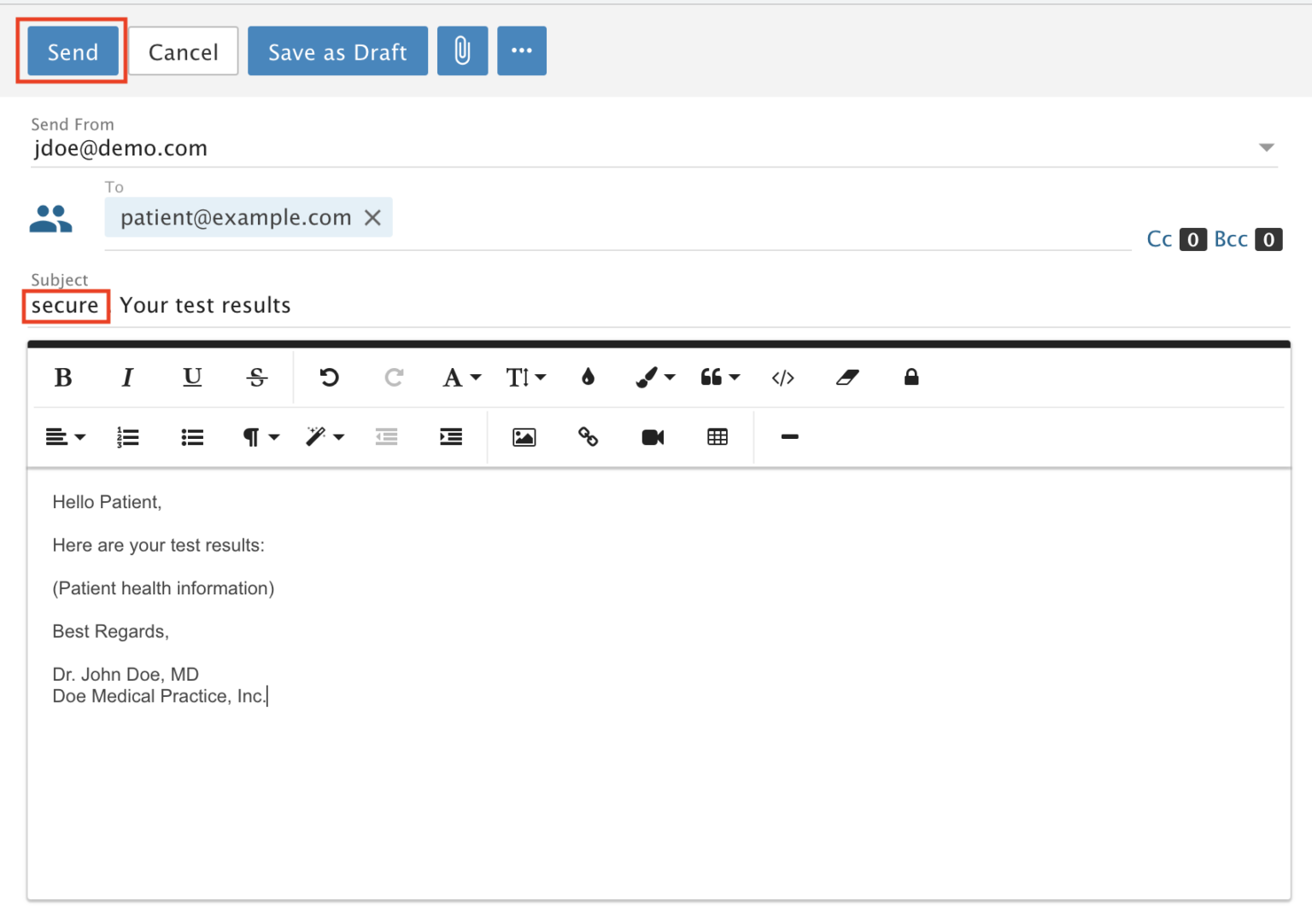
Task: Open the Send From address dropdown
Action: [x=1266, y=147]
